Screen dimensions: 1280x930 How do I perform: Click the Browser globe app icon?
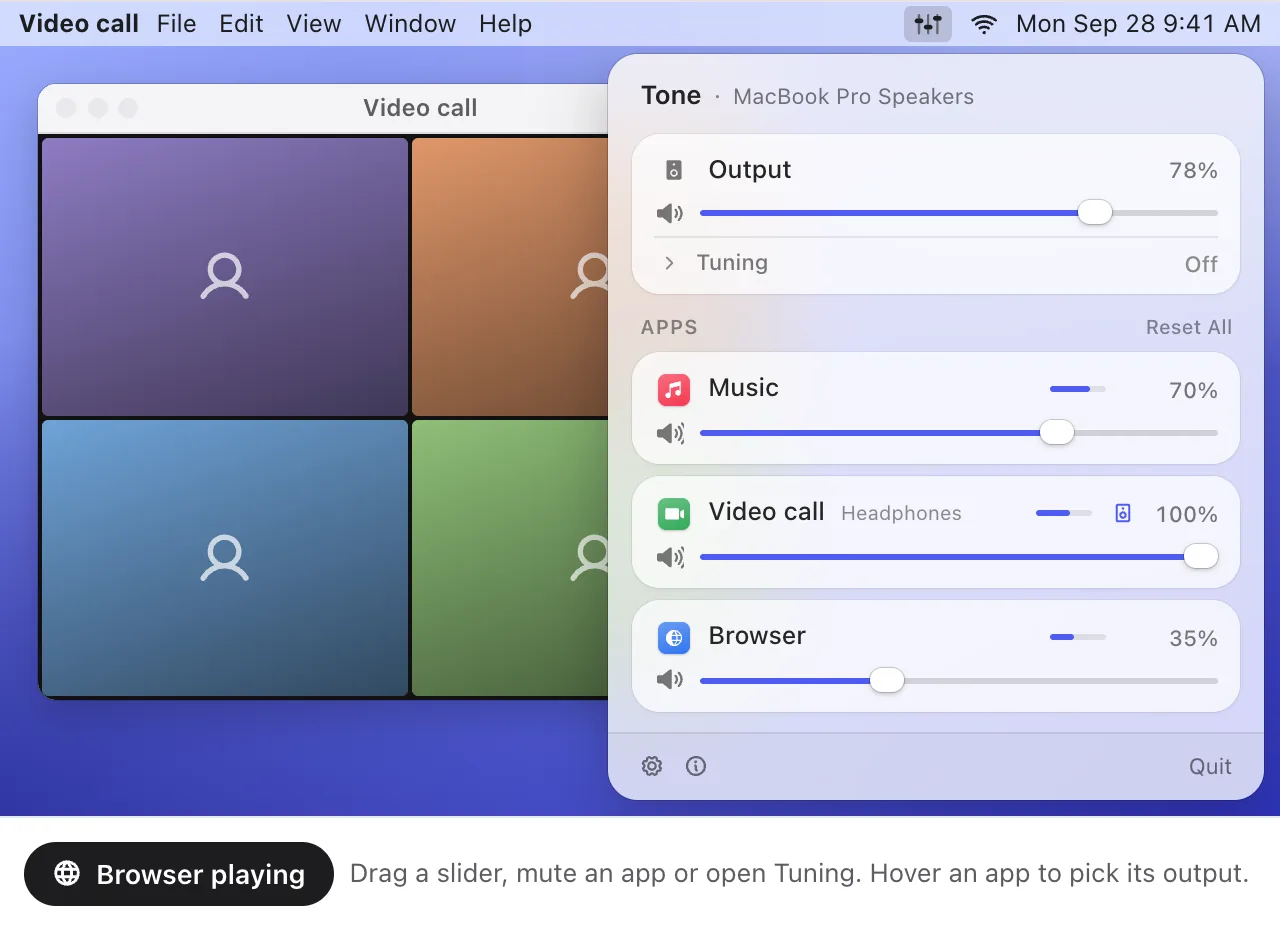tap(674, 637)
